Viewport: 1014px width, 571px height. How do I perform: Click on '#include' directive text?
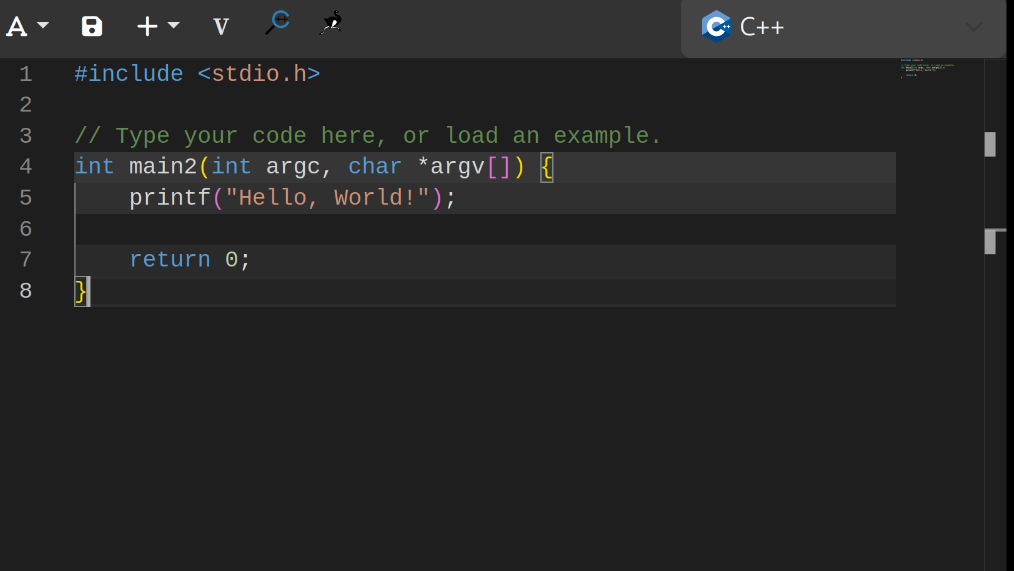(129, 74)
